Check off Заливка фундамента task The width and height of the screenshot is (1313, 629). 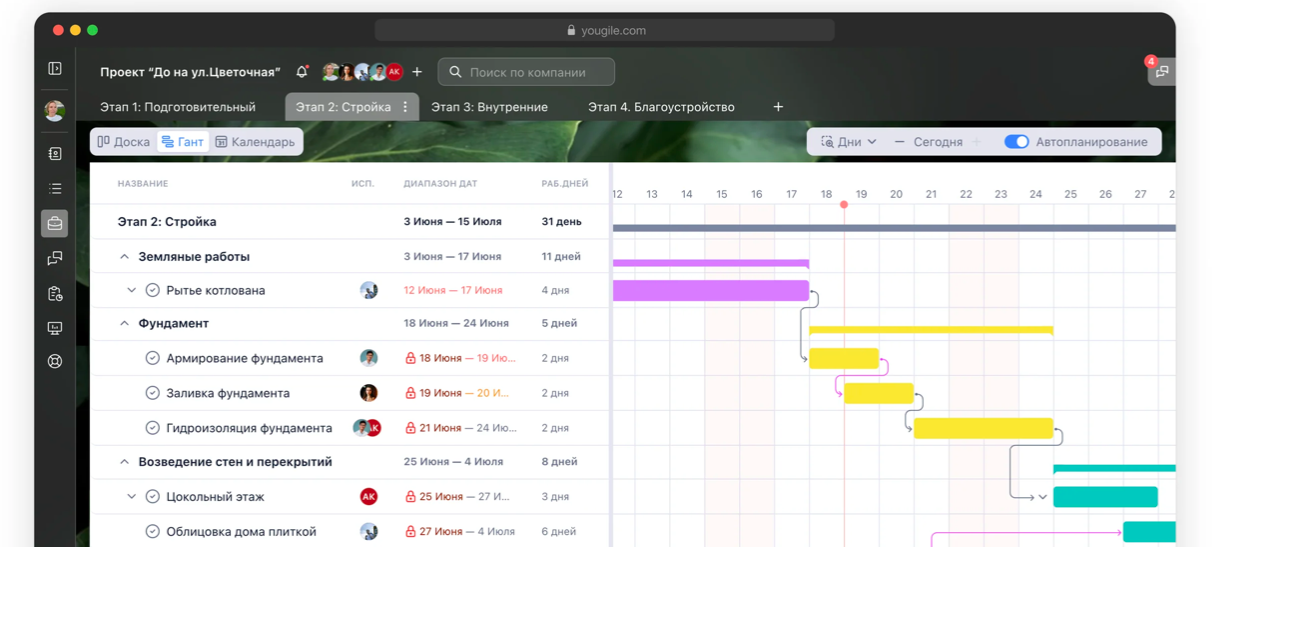coord(153,393)
